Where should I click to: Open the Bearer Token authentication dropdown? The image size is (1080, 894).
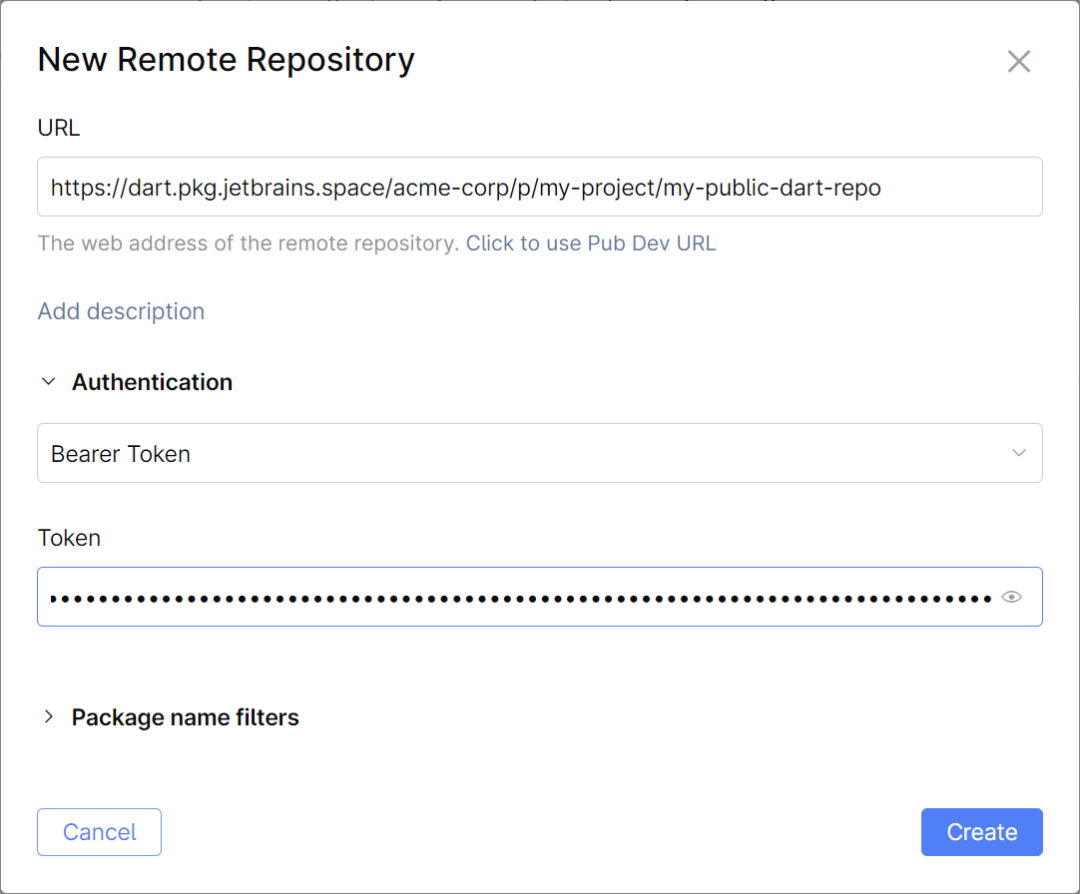[539, 453]
